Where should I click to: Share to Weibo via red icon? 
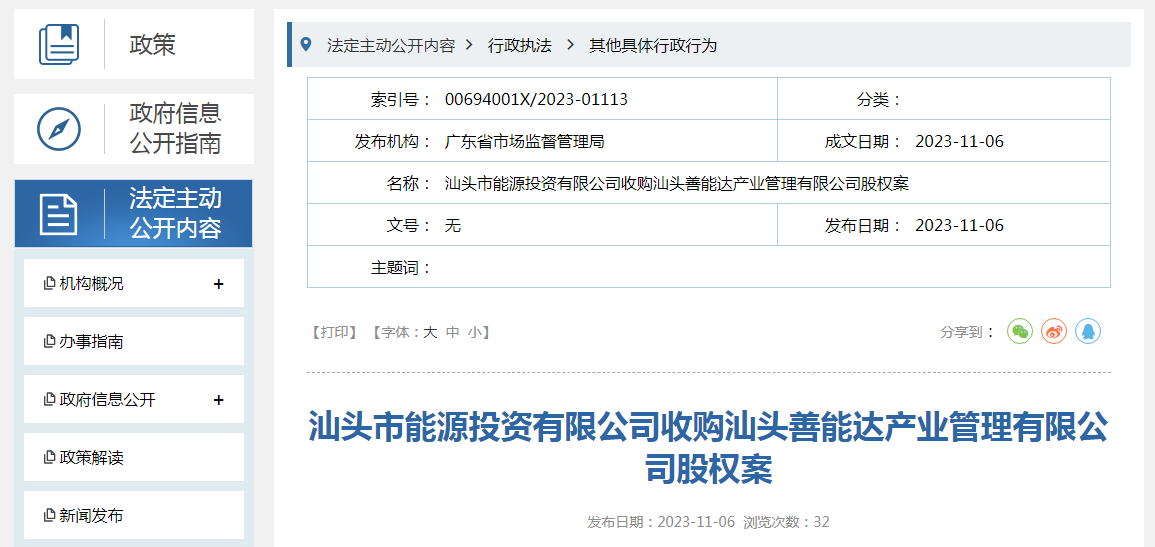click(1054, 331)
